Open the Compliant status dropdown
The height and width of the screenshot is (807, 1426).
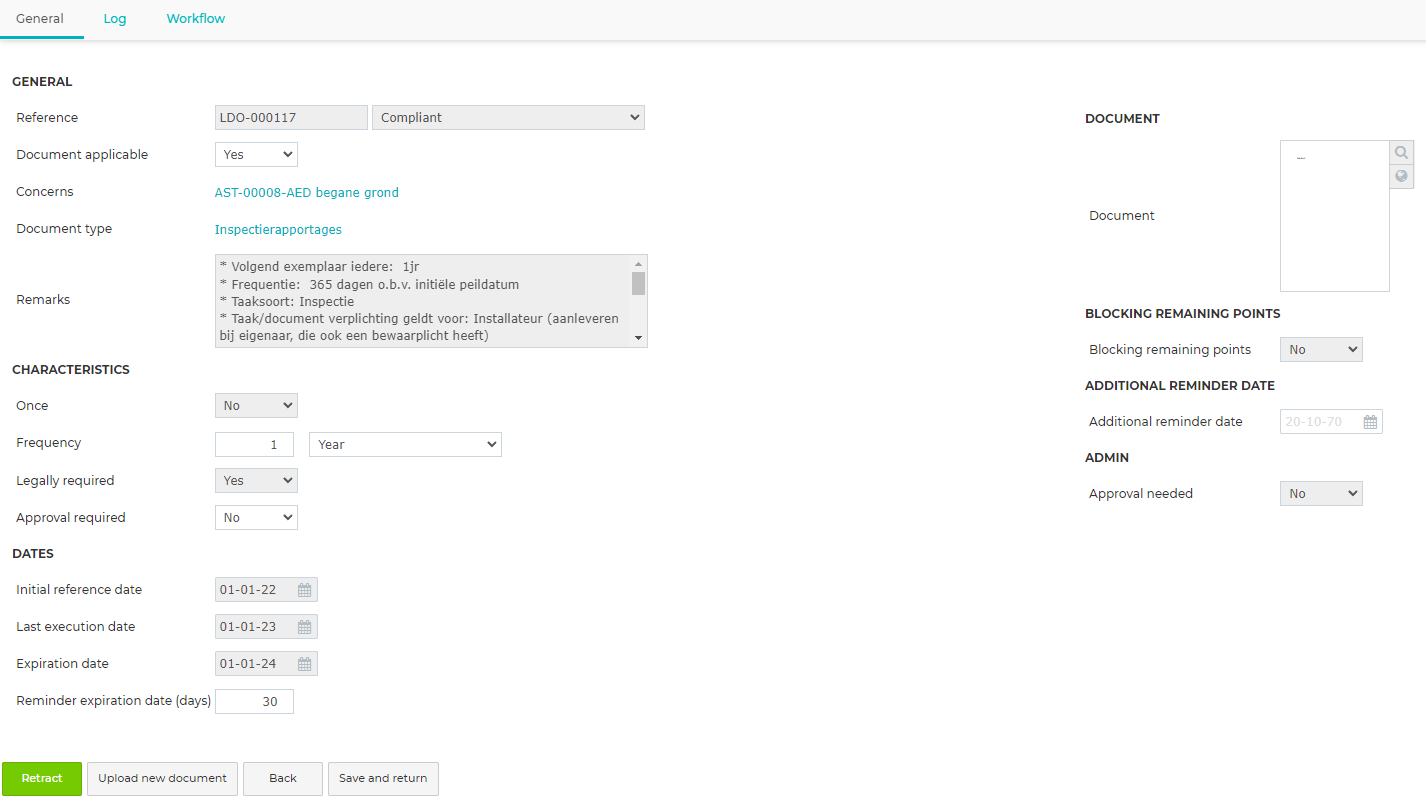[508, 118]
